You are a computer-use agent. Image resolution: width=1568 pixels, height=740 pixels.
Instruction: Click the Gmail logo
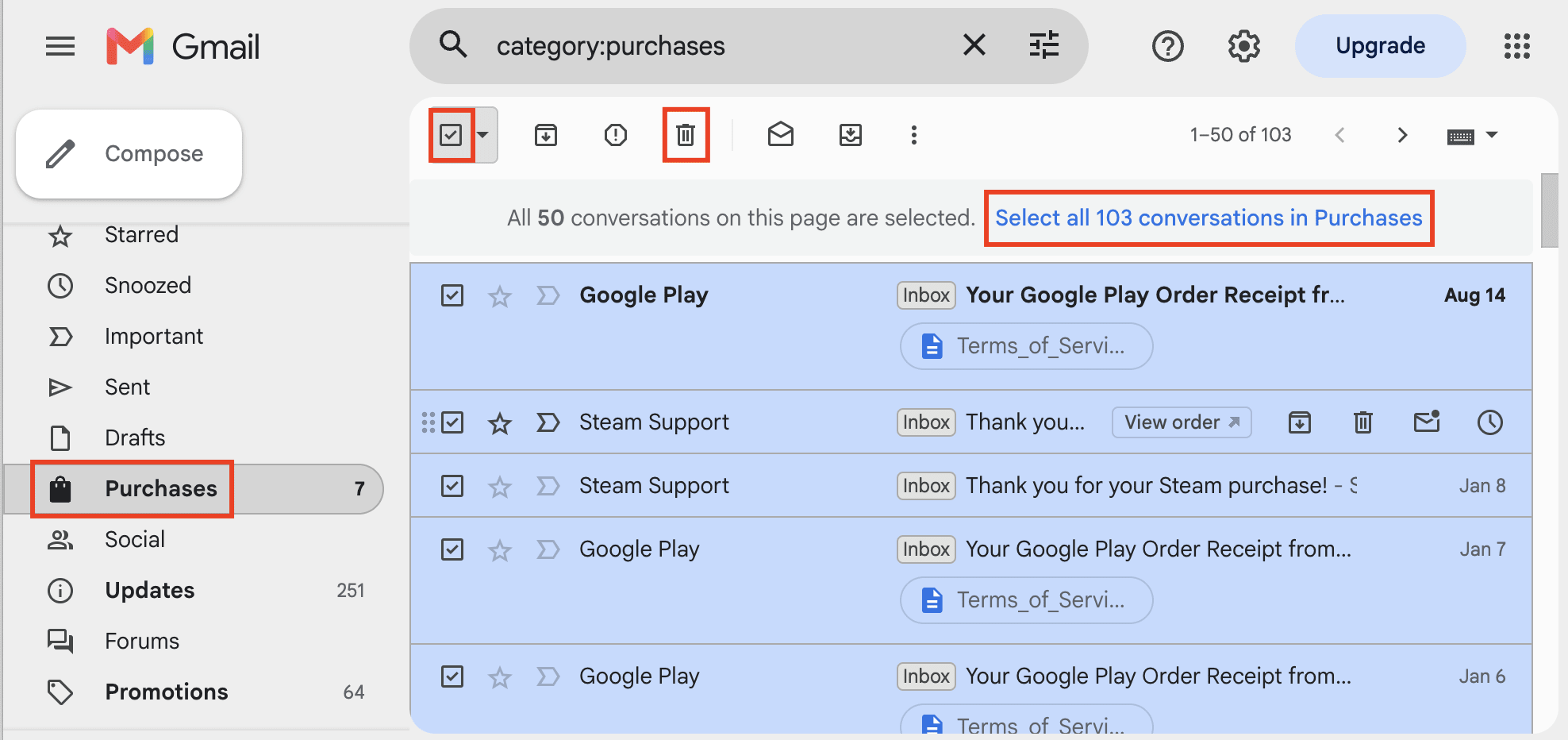coord(183,47)
